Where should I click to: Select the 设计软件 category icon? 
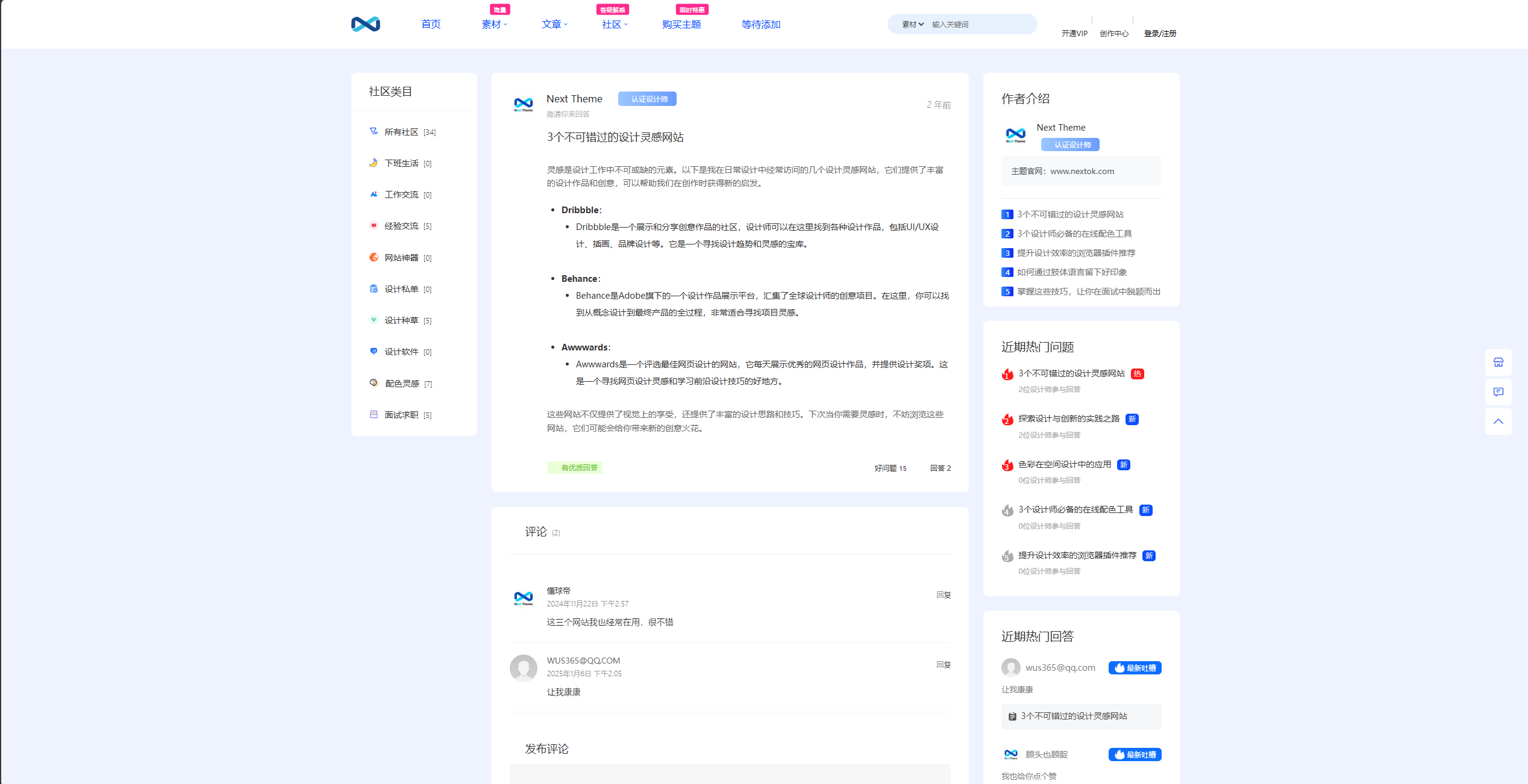pos(374,351)
